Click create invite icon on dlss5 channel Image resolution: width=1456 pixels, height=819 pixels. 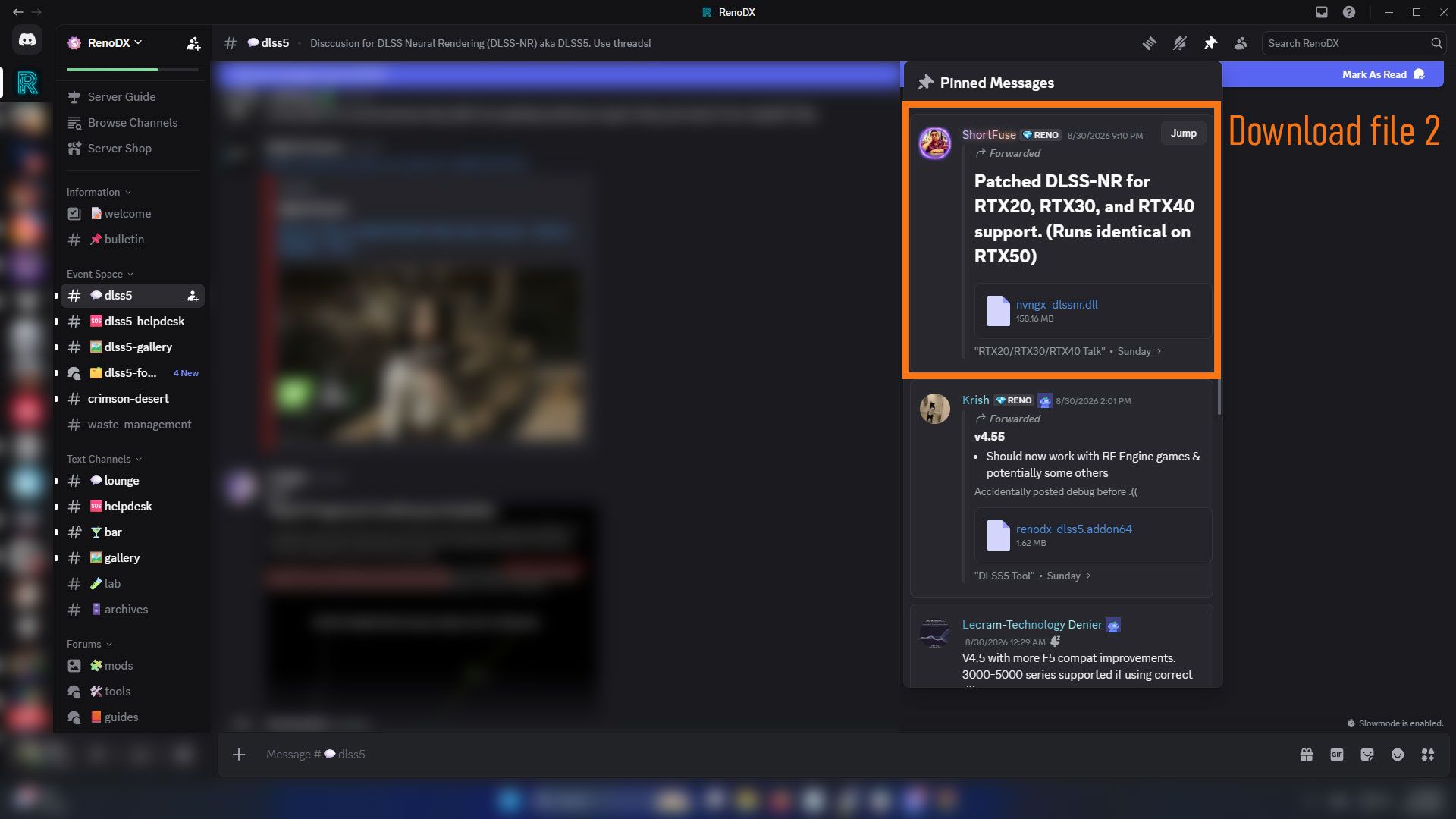click(193, 296)
